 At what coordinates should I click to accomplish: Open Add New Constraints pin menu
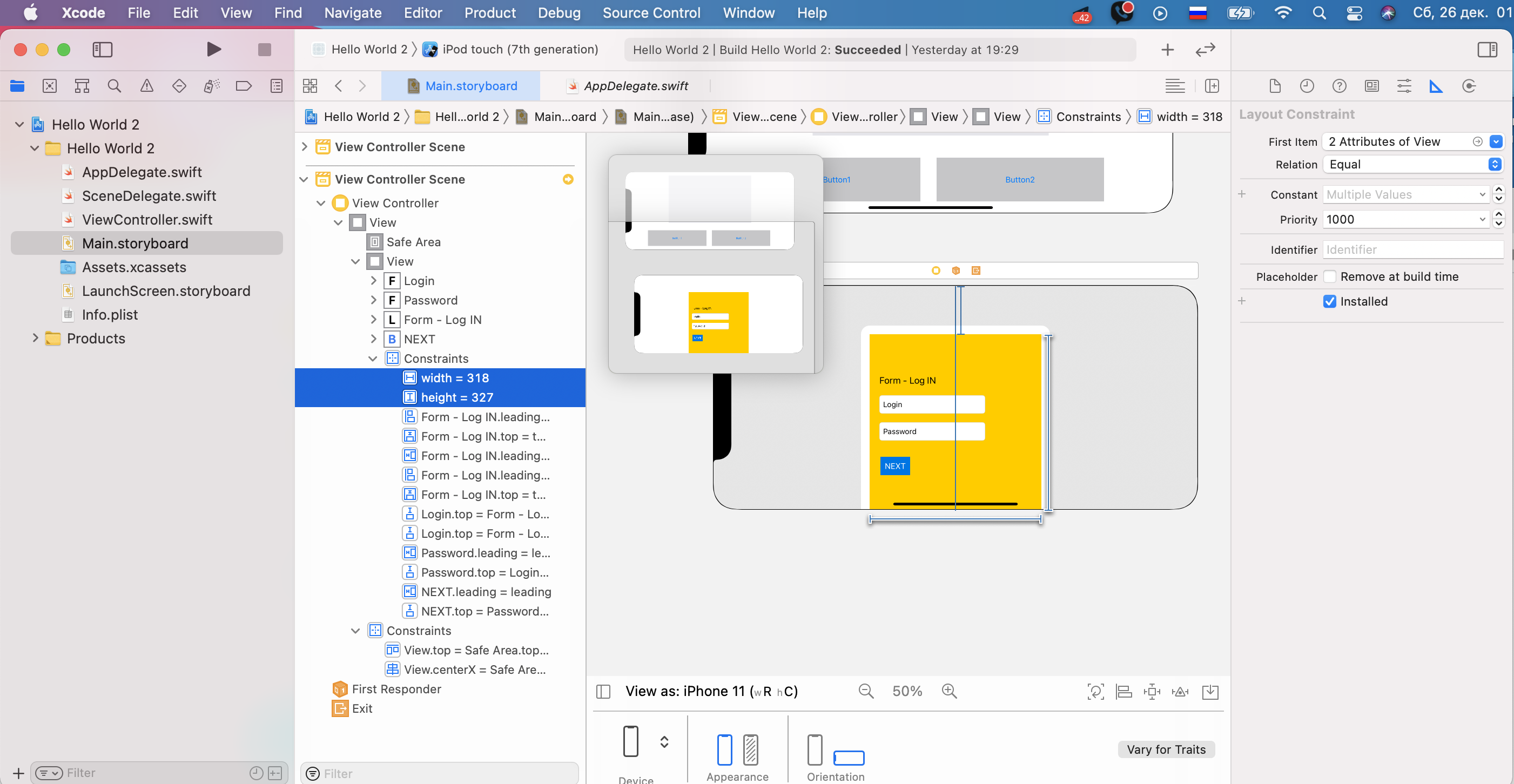tap(1152, 692)
